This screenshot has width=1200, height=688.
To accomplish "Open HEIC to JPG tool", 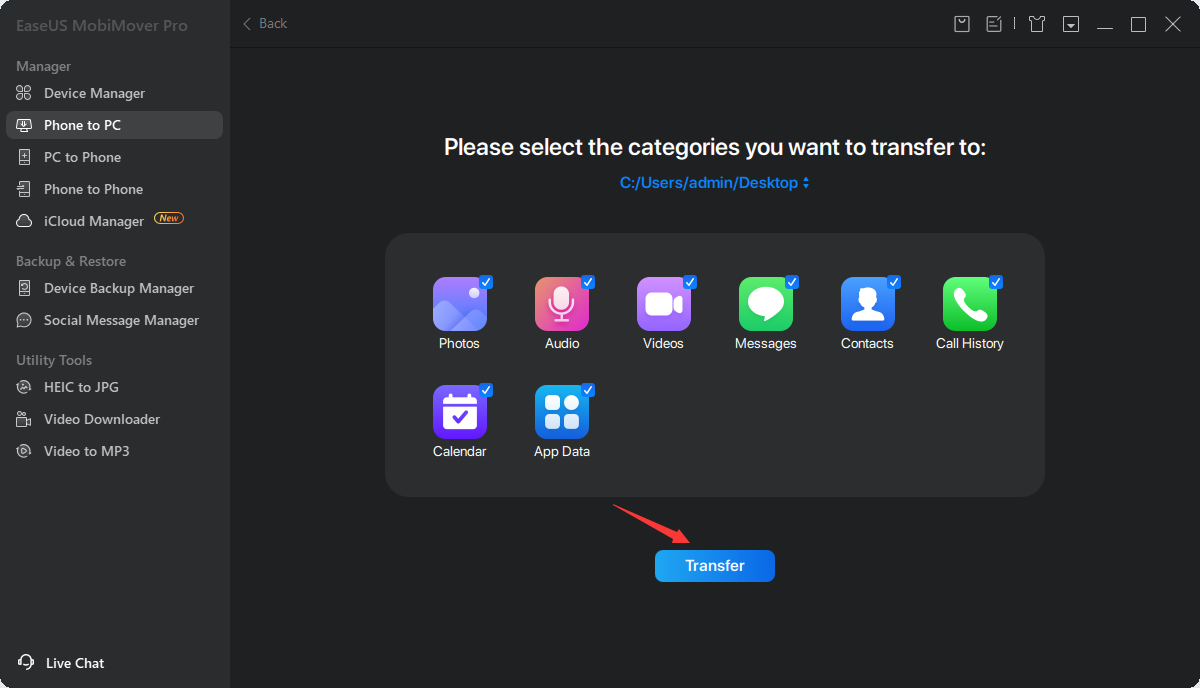I will pos(114,387).
